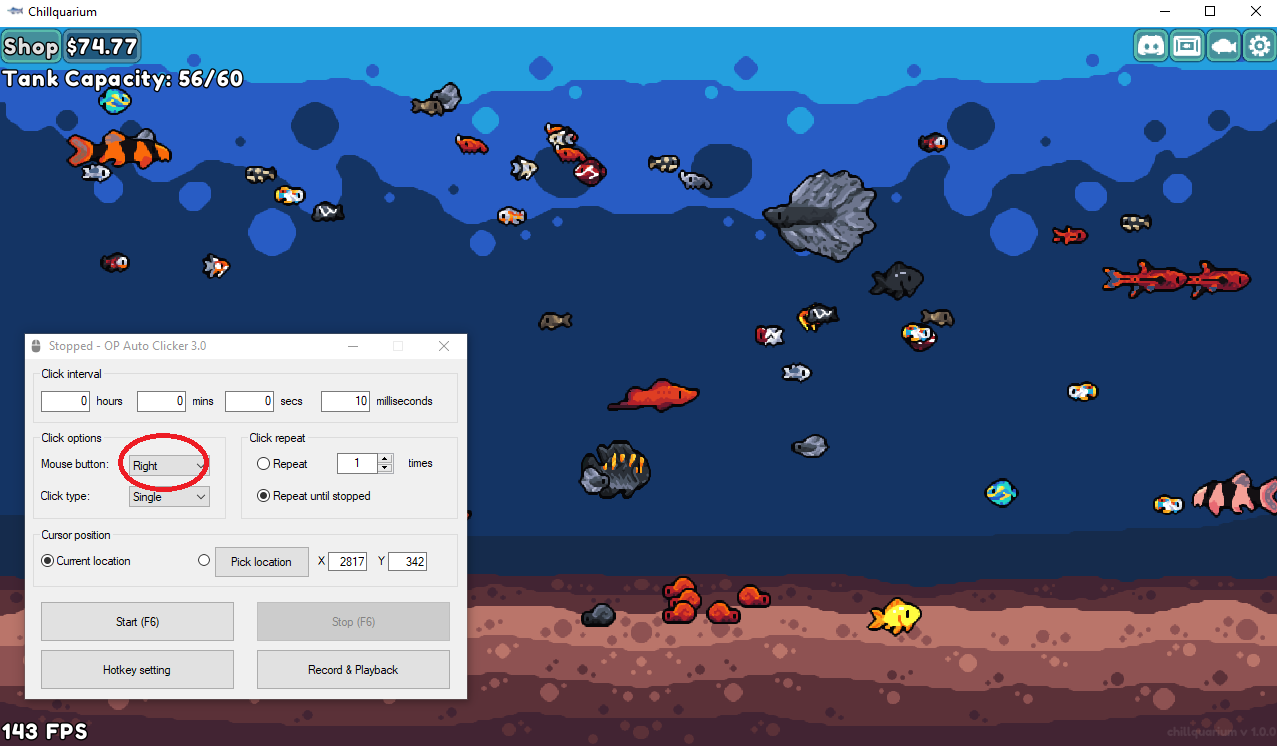This screenshot has height=746, width=1277.
Task: Edit the X coordinate field
Action: (x=347, y=562)
